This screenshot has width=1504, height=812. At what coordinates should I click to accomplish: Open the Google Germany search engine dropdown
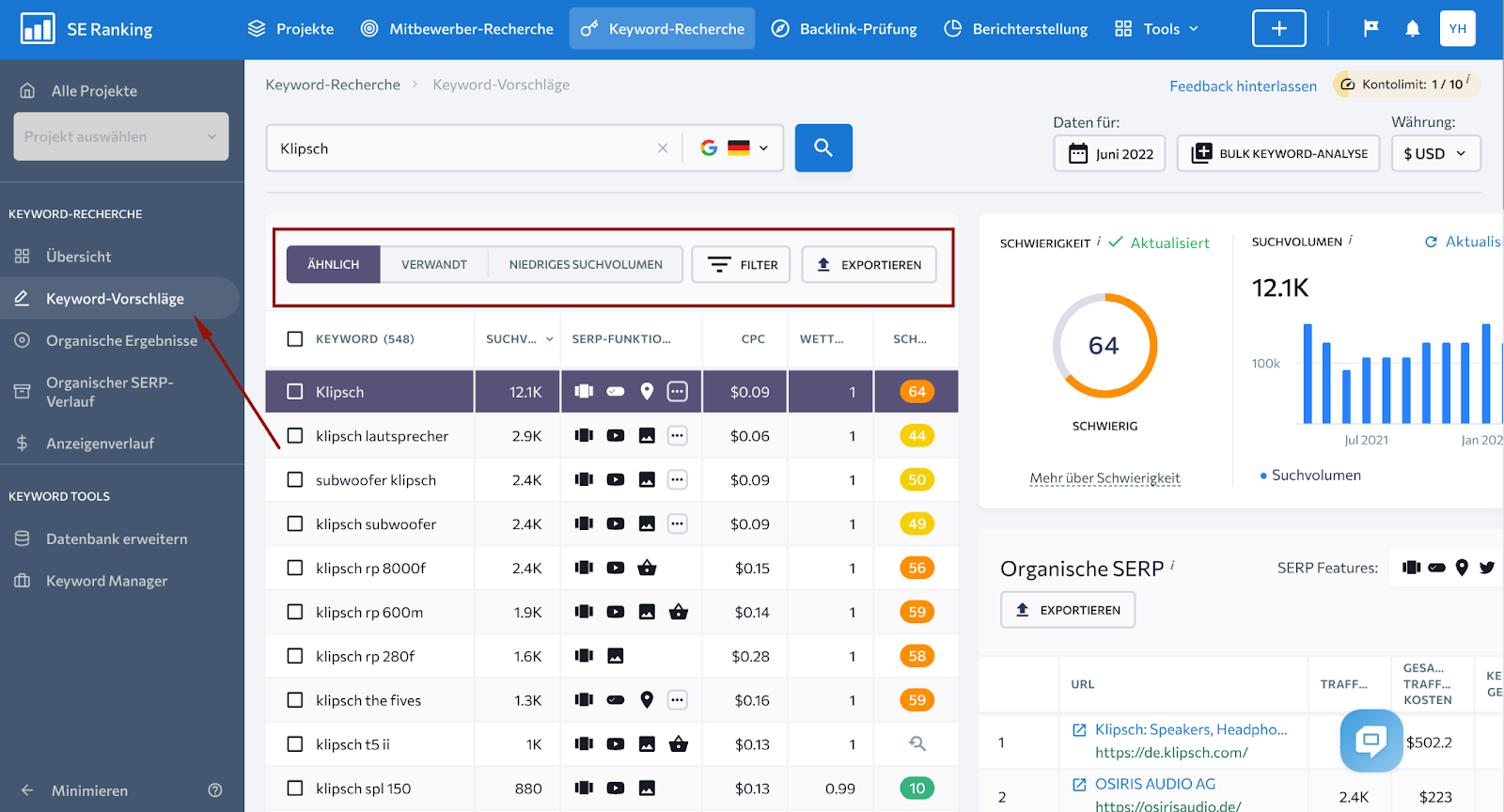(x=734, y=148)
